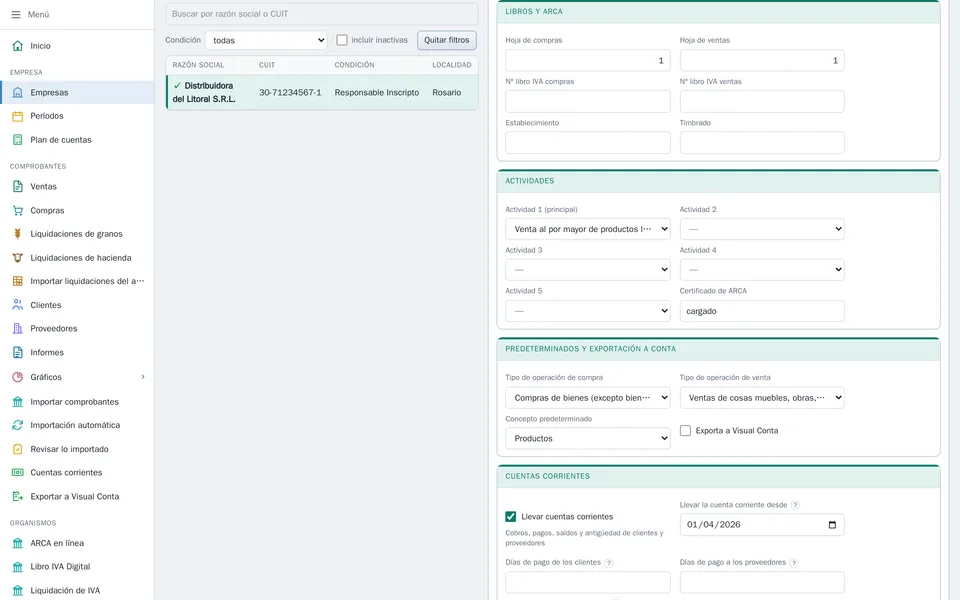Open the Actividad 5 dropdown
This screenshot has height=600, width=960.
click(x=588, y=311)
